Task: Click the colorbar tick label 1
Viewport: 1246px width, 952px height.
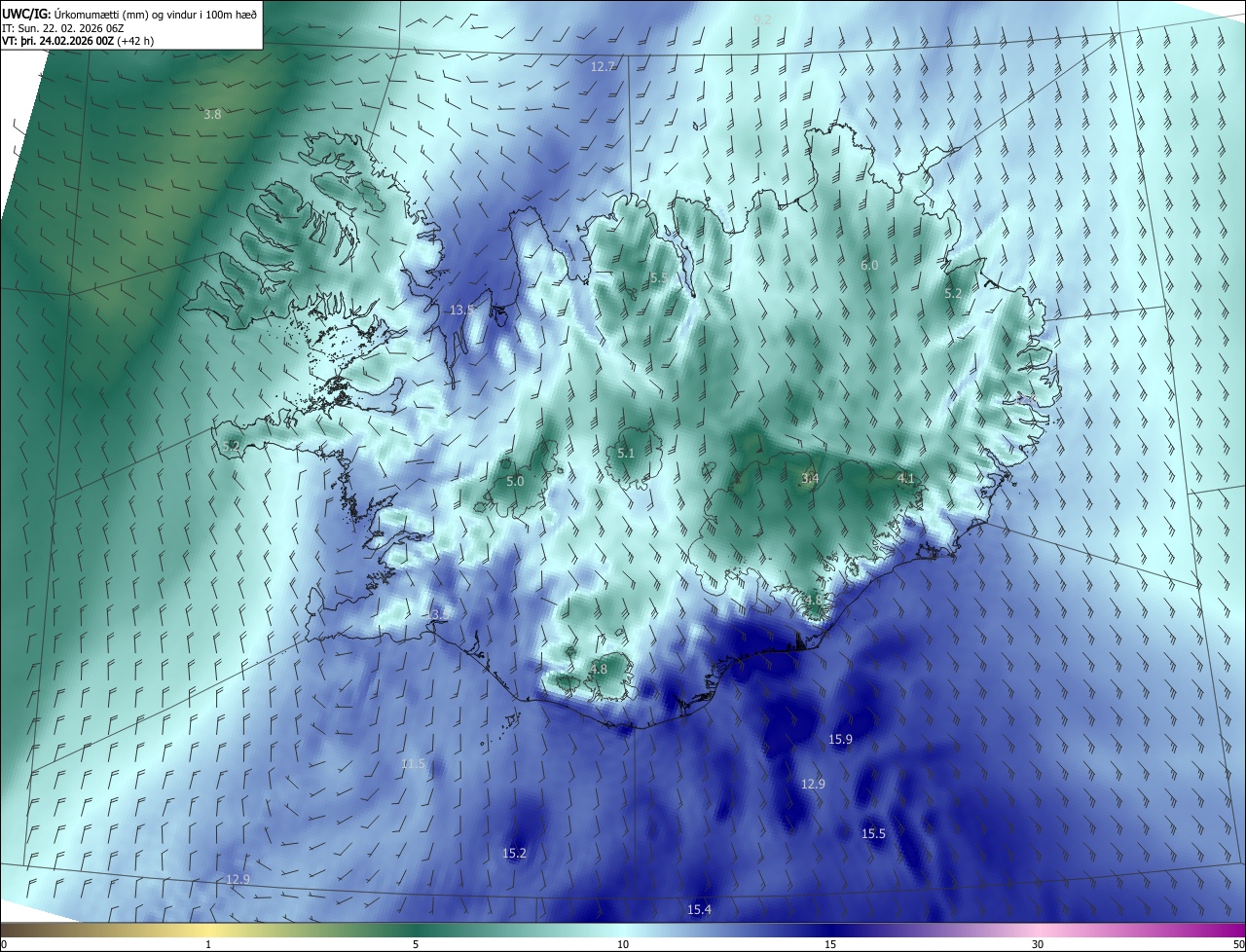Action: [x=208, y=944]
